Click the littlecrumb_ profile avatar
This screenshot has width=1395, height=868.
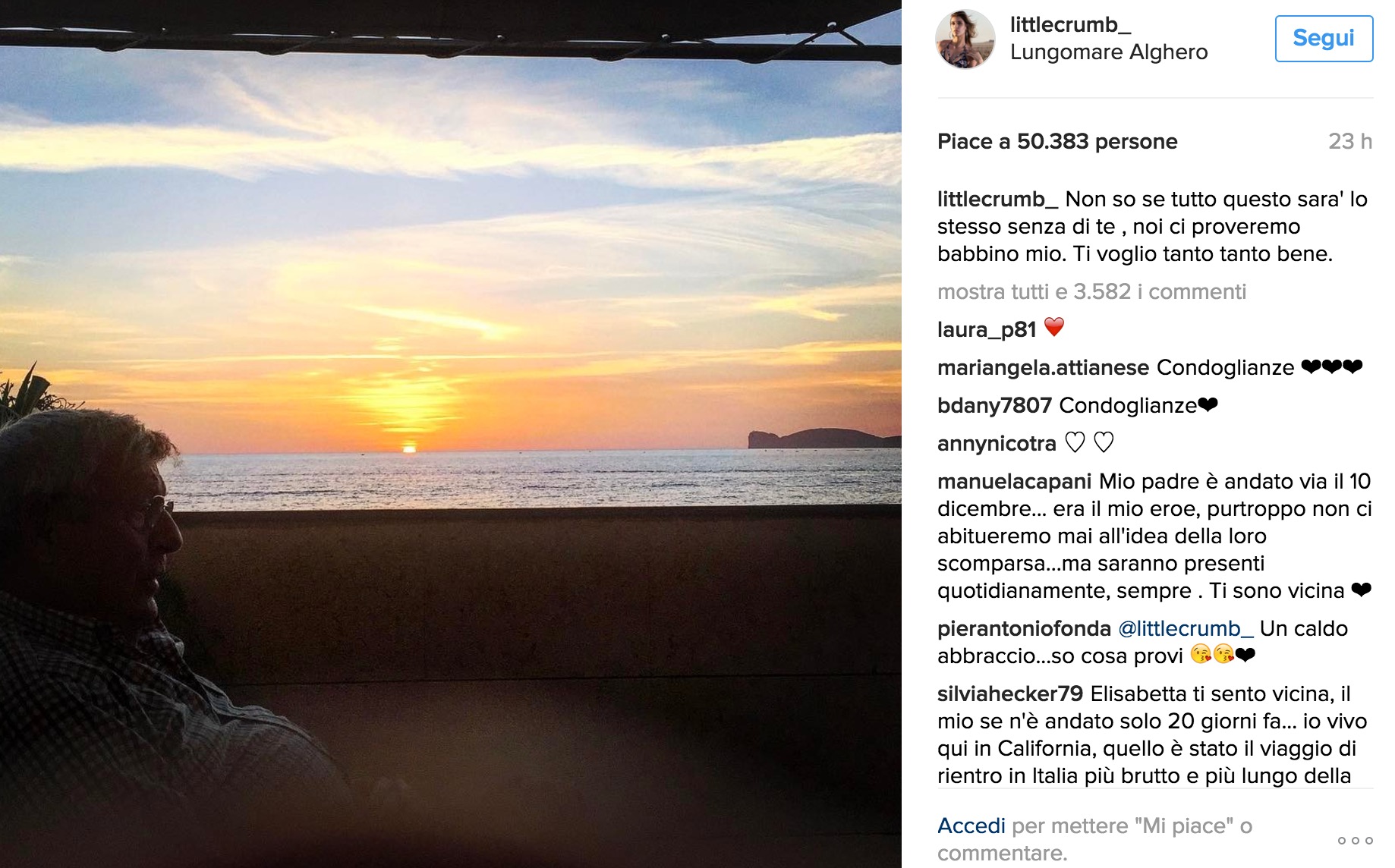[x=965, y=39]
